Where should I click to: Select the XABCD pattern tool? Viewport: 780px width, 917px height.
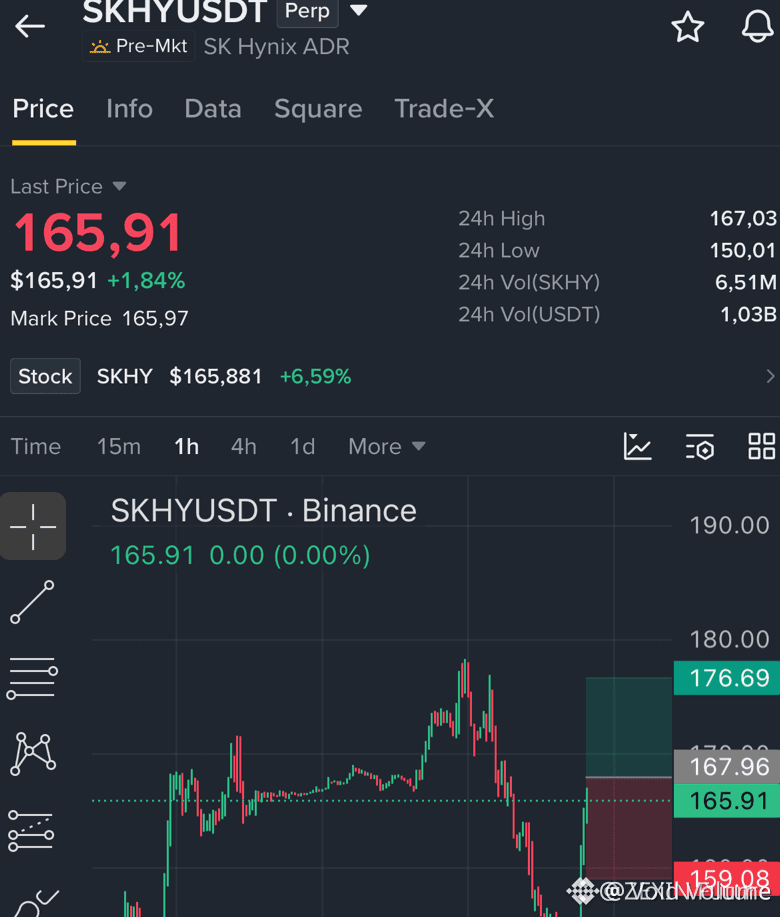[33, 754]
